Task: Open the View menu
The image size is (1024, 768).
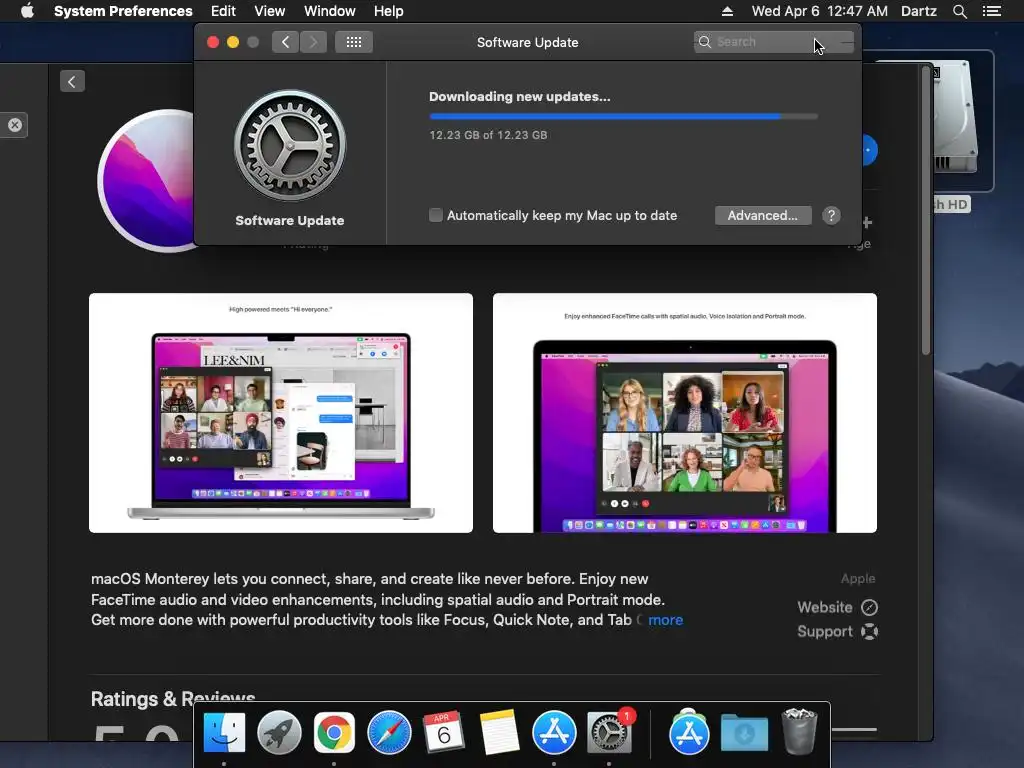Action: tap(269, 11)
